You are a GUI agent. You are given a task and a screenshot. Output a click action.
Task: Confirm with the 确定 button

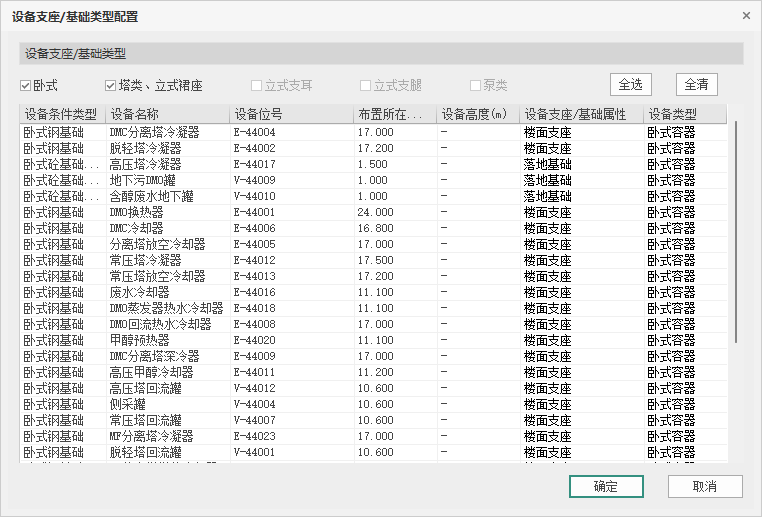(606, 486)
